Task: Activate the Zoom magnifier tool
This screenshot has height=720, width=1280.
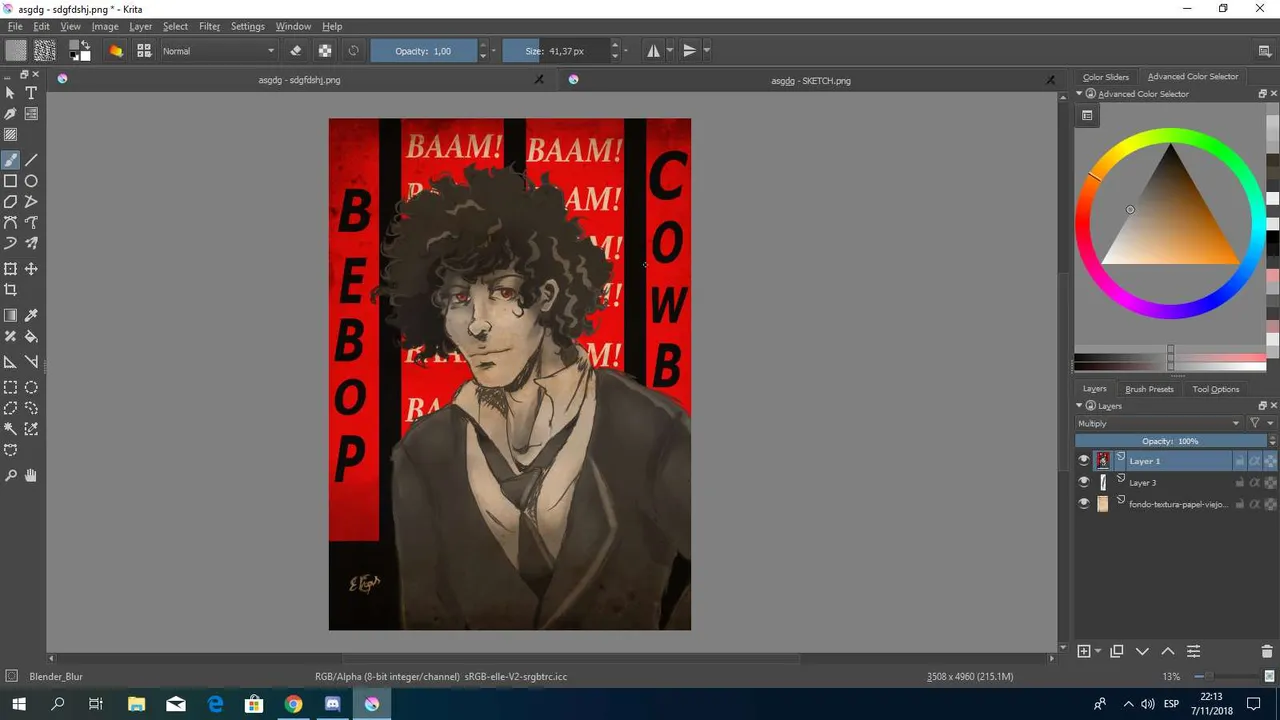Action: pos(10,476)
